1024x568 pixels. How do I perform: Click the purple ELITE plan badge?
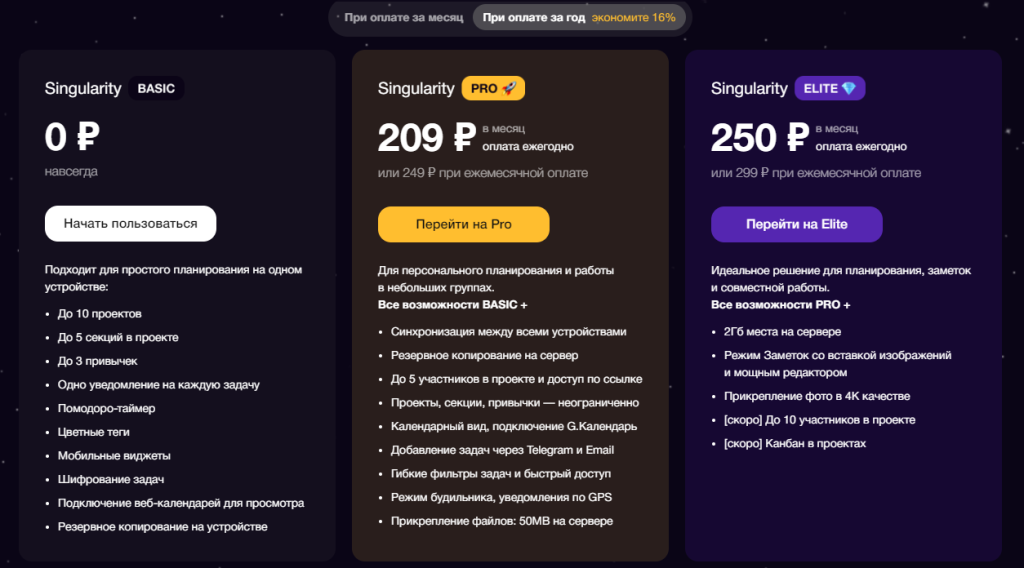(829, 88)
